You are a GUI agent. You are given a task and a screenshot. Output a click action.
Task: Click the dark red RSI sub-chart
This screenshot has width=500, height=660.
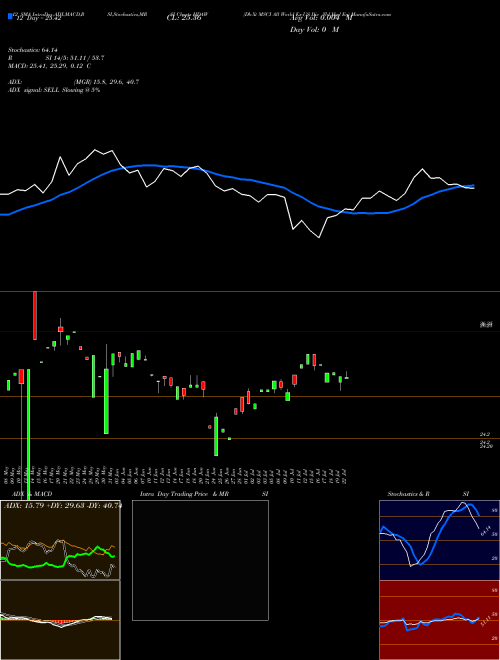[x=439, y=620]
